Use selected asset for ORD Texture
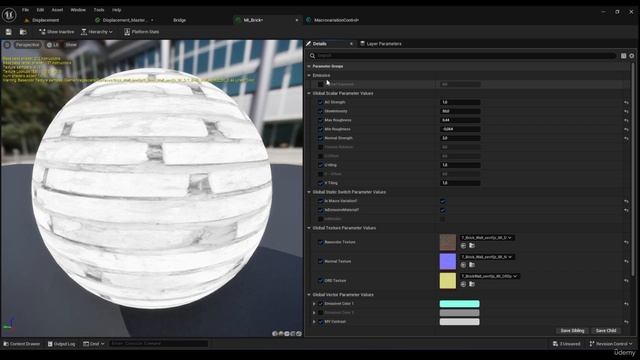Image resolution: width=640 pixels, height=360 pixels. [x=463, y=284]
